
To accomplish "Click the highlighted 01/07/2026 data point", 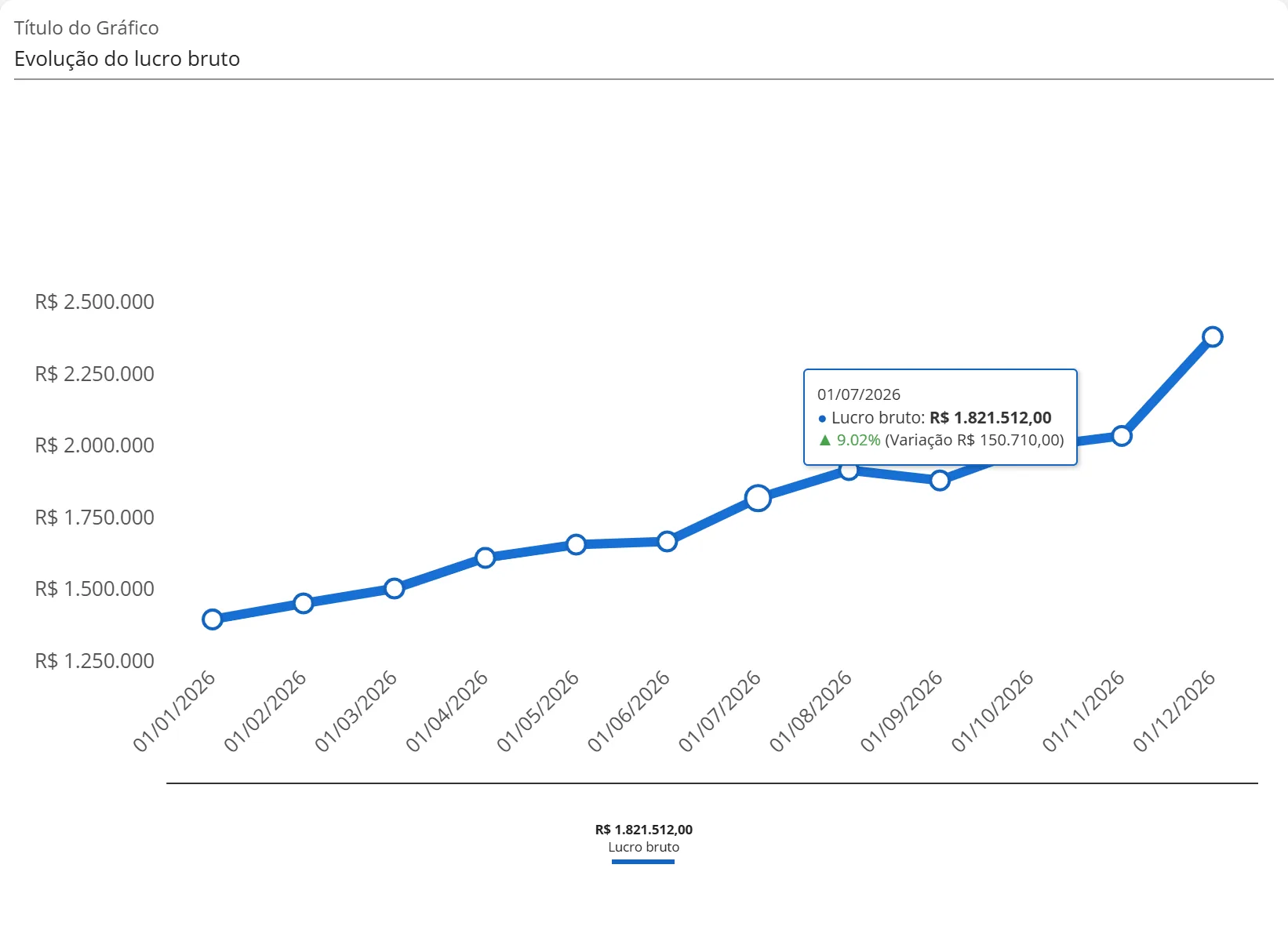I will click(x=758, y=498).
